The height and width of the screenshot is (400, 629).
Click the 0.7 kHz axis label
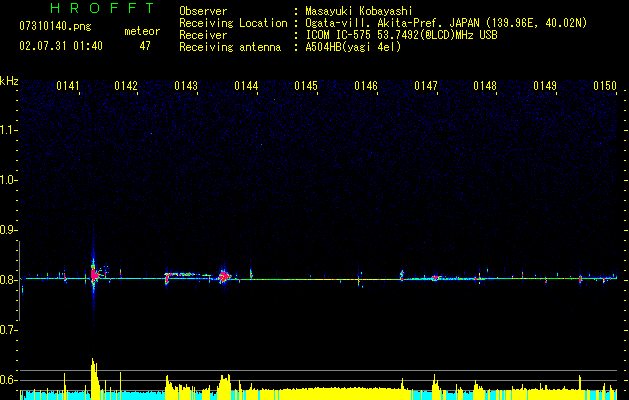(8, 330)
